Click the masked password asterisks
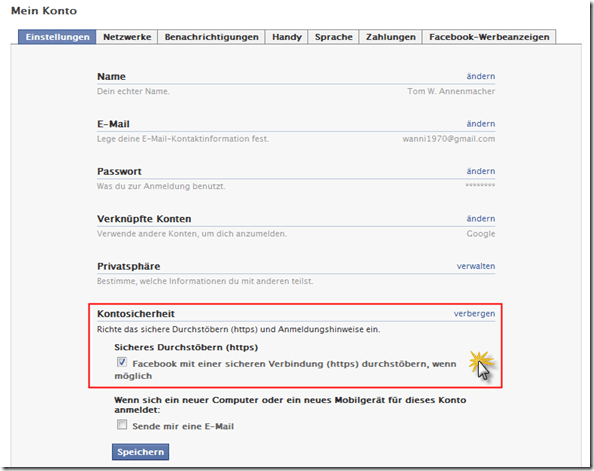The image size is (594, 471). point(480,185)
